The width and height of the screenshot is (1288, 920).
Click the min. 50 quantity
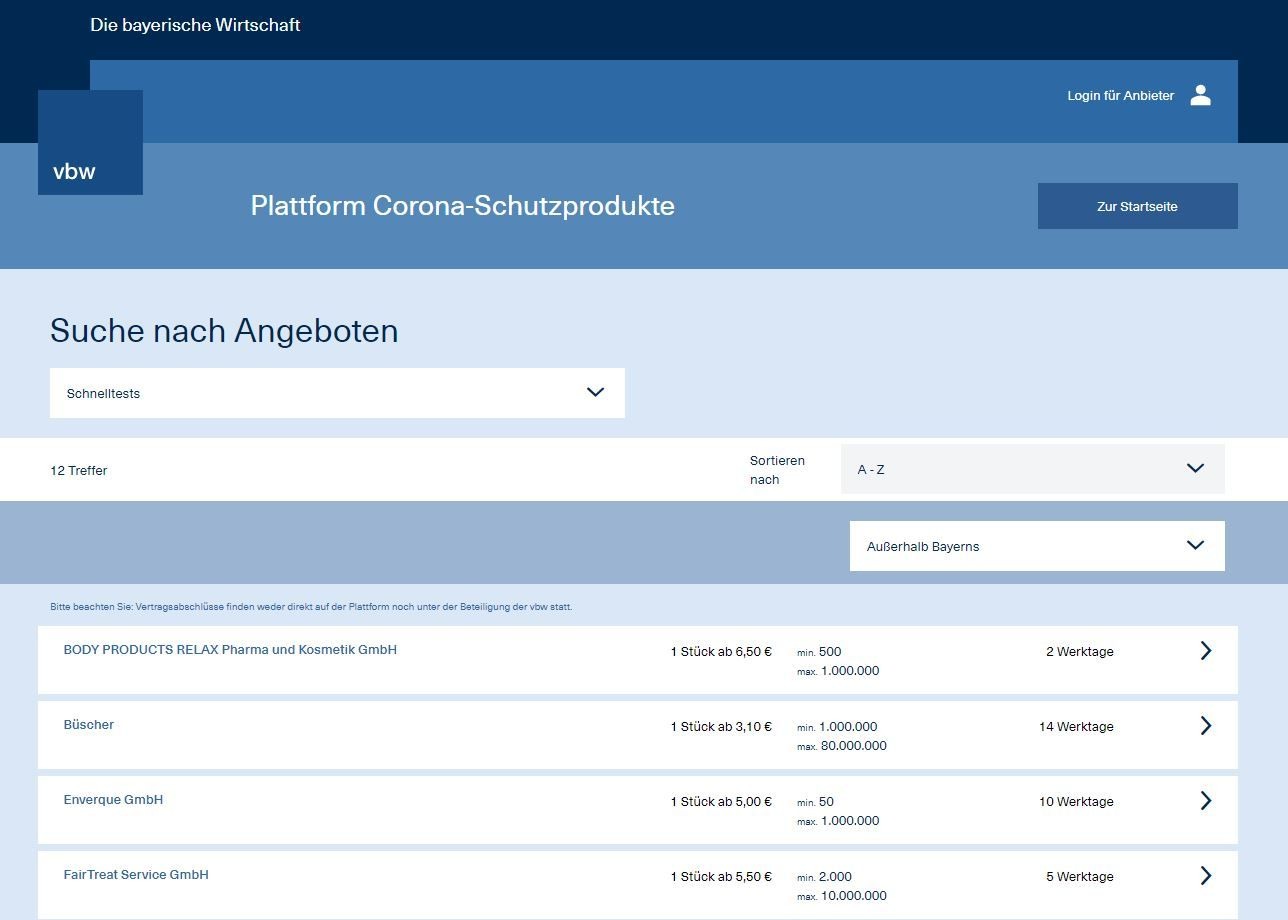[815, 802]
